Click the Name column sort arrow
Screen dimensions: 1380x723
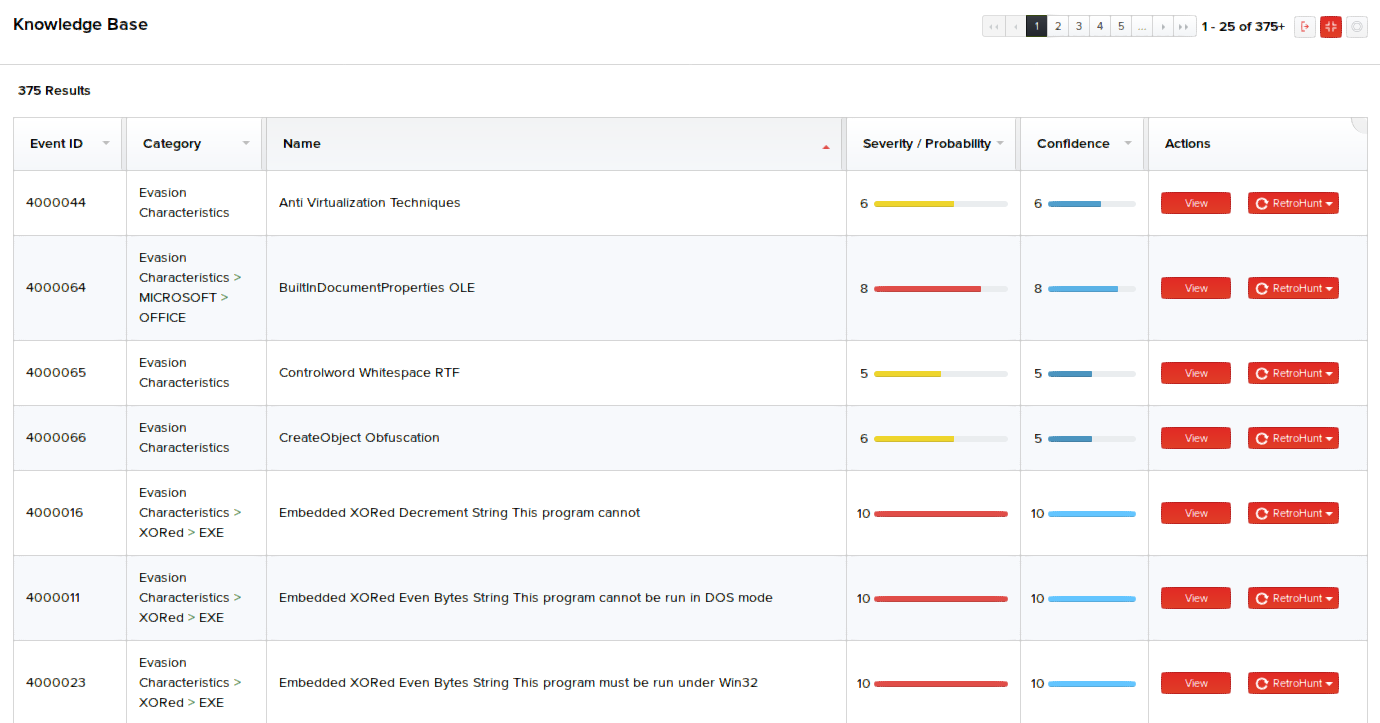[x=825, y=146]
